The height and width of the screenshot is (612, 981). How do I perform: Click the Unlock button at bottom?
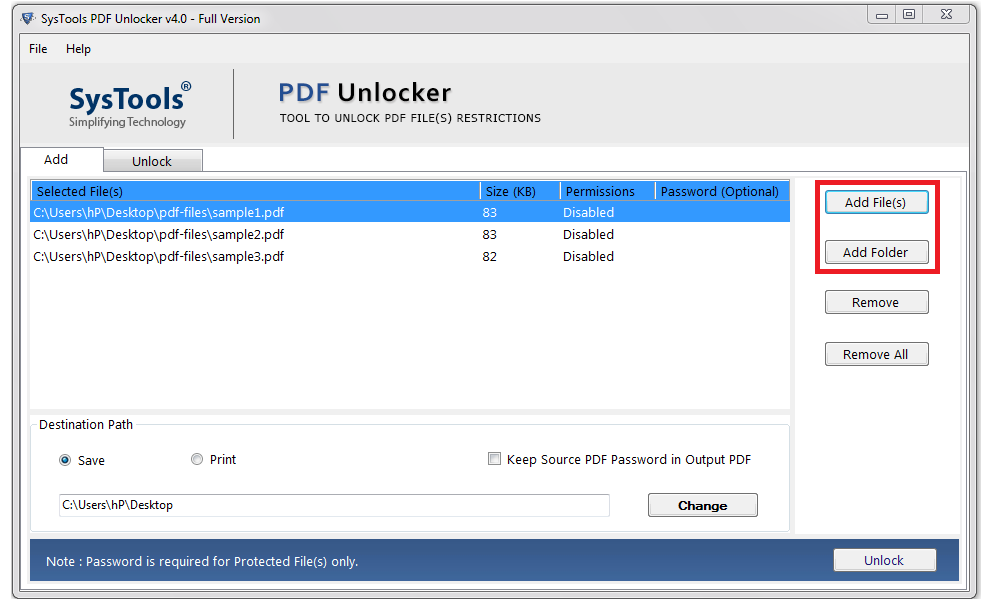884,560
